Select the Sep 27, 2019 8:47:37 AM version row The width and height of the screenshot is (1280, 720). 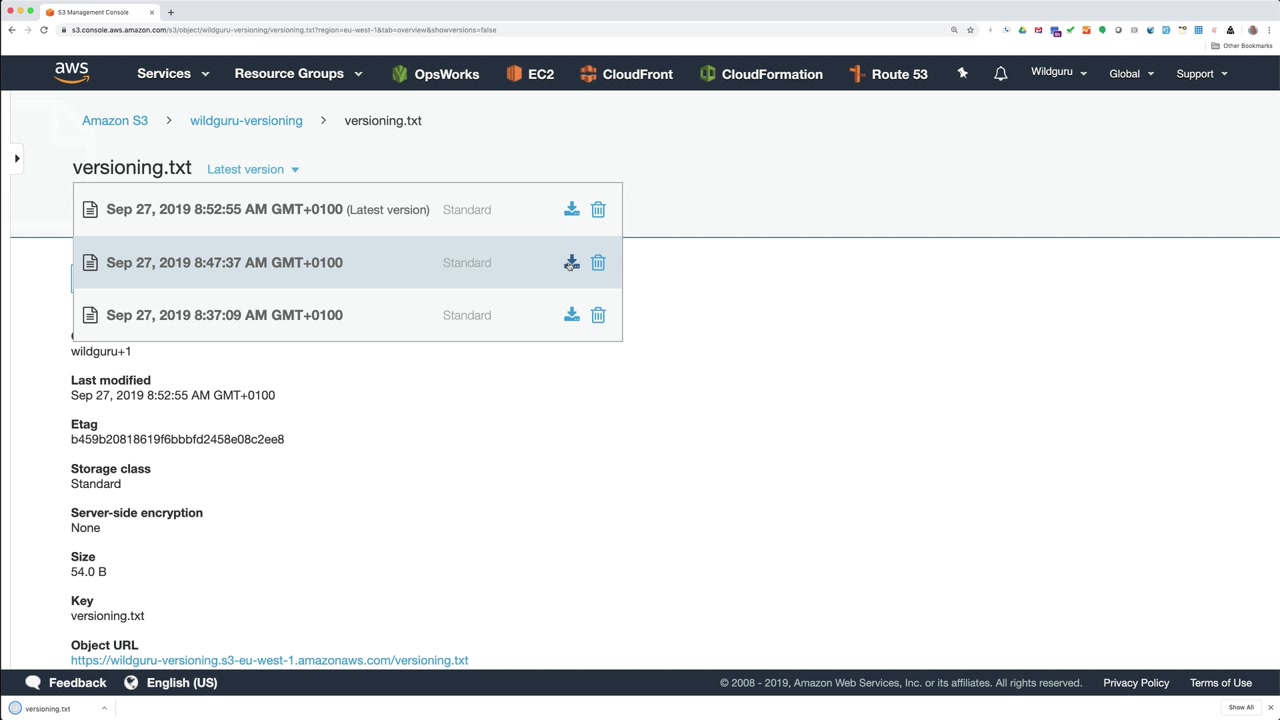click(347, 262)
